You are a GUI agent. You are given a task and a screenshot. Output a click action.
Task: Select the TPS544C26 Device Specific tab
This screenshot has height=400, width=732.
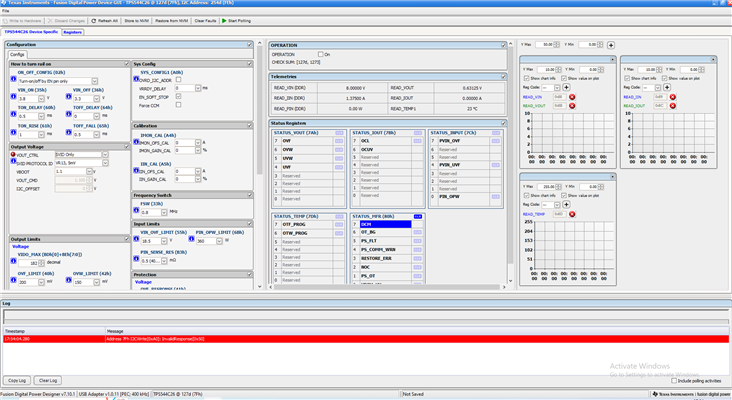(x=31, y=32)
